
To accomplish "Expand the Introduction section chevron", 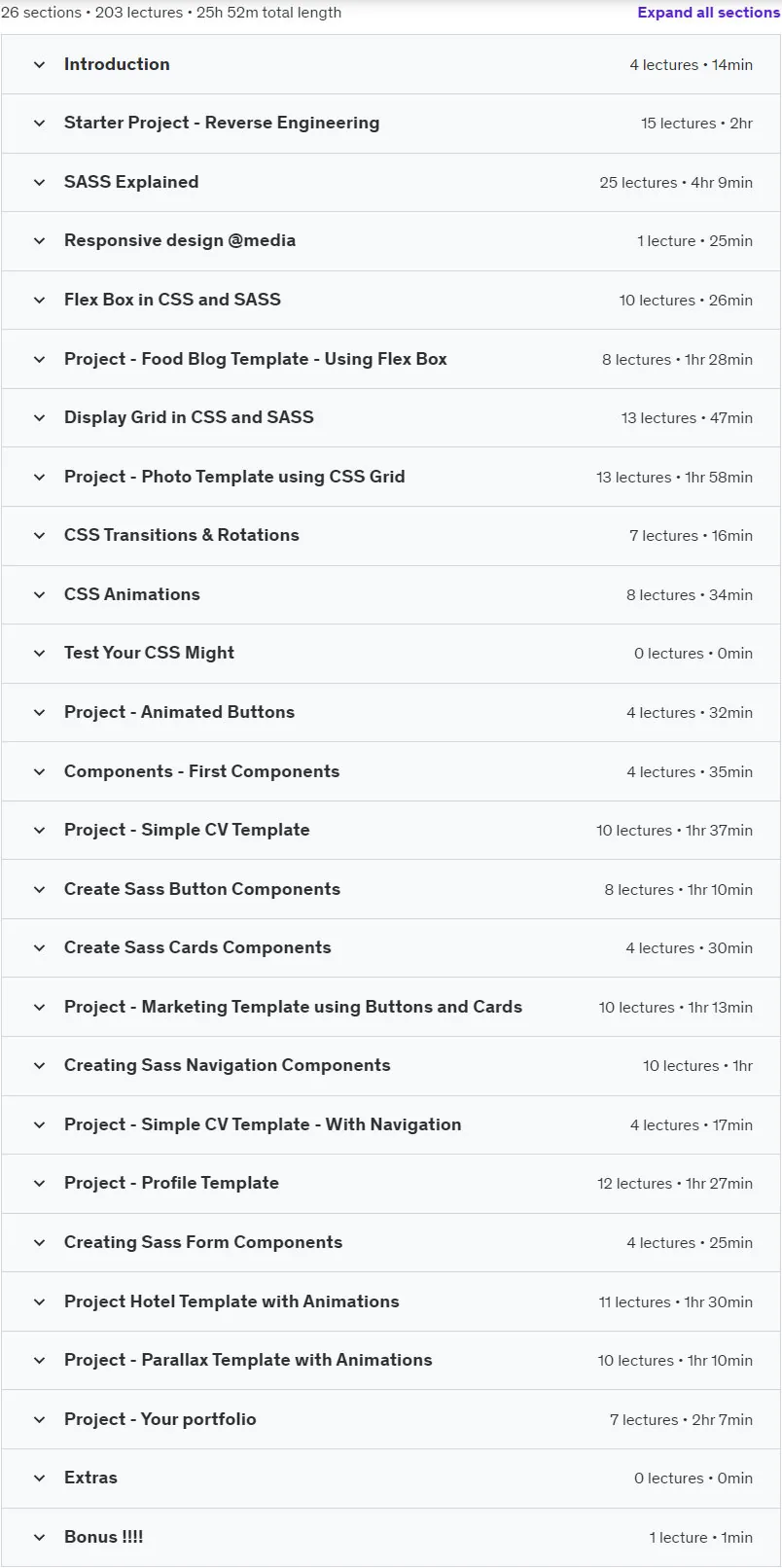I will [x=40, y=65].
